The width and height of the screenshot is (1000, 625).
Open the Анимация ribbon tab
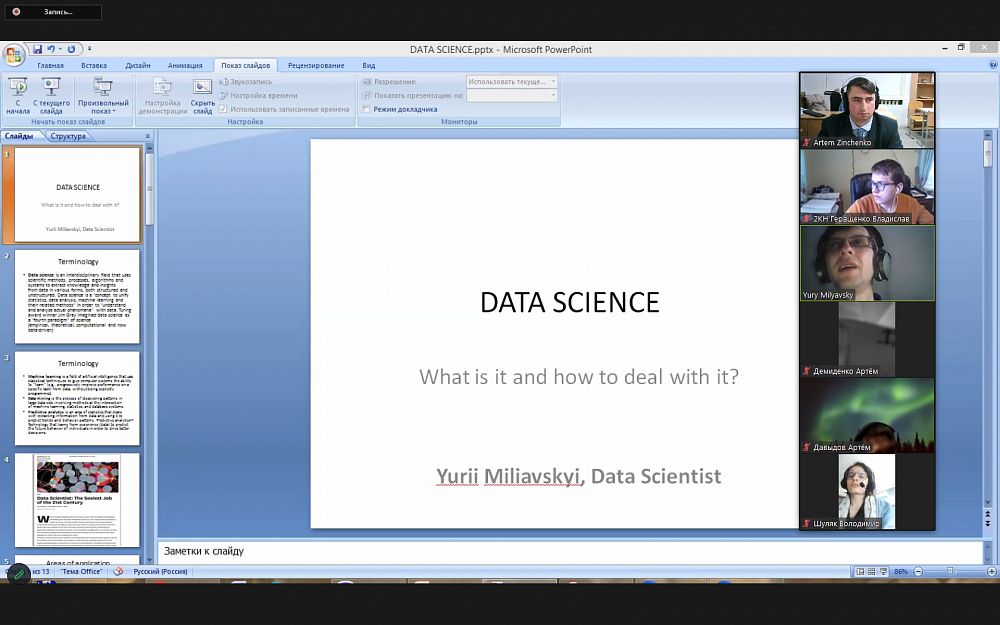pos(185,65)
